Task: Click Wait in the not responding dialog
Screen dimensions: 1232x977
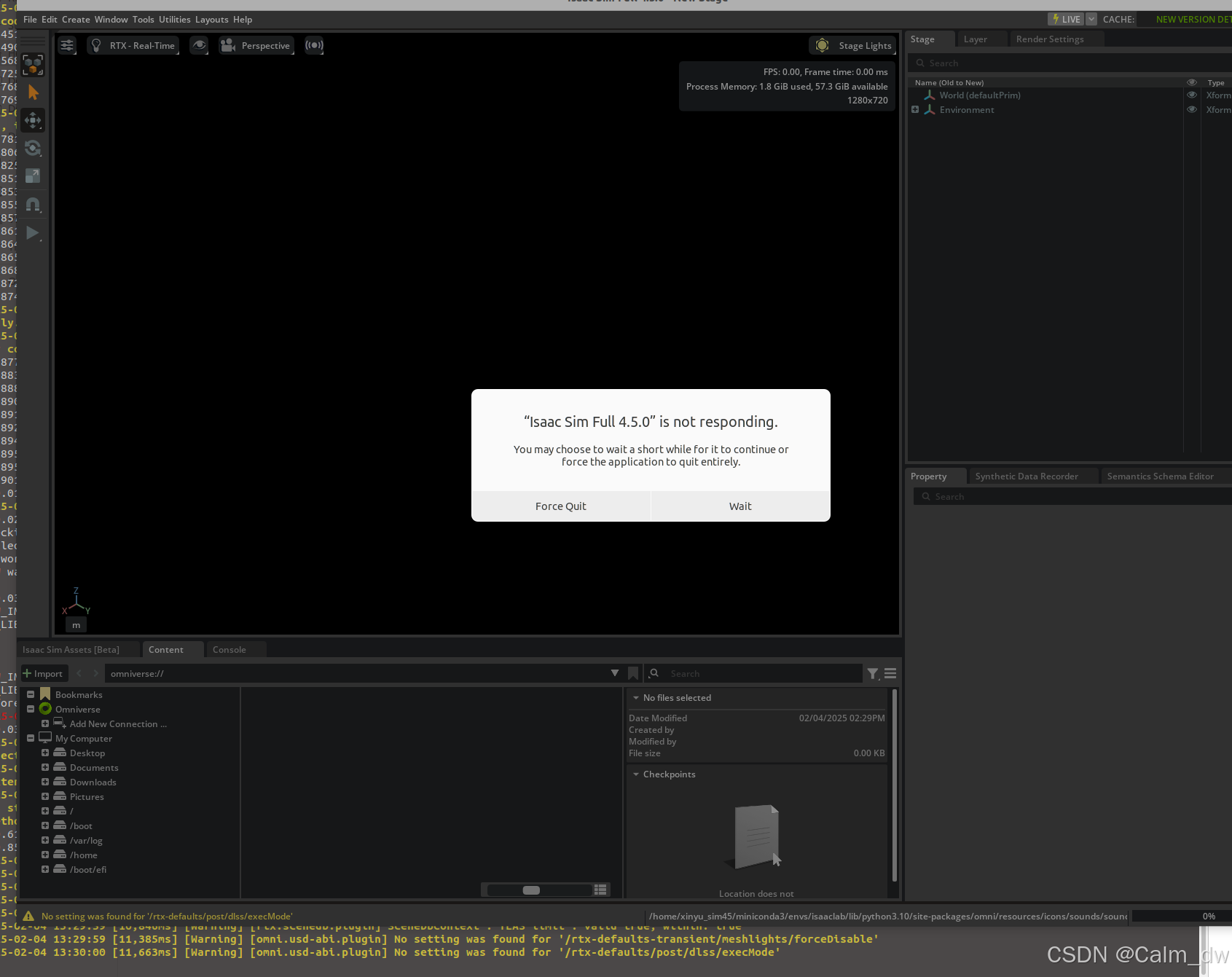Action: click(x=740, y=506)
